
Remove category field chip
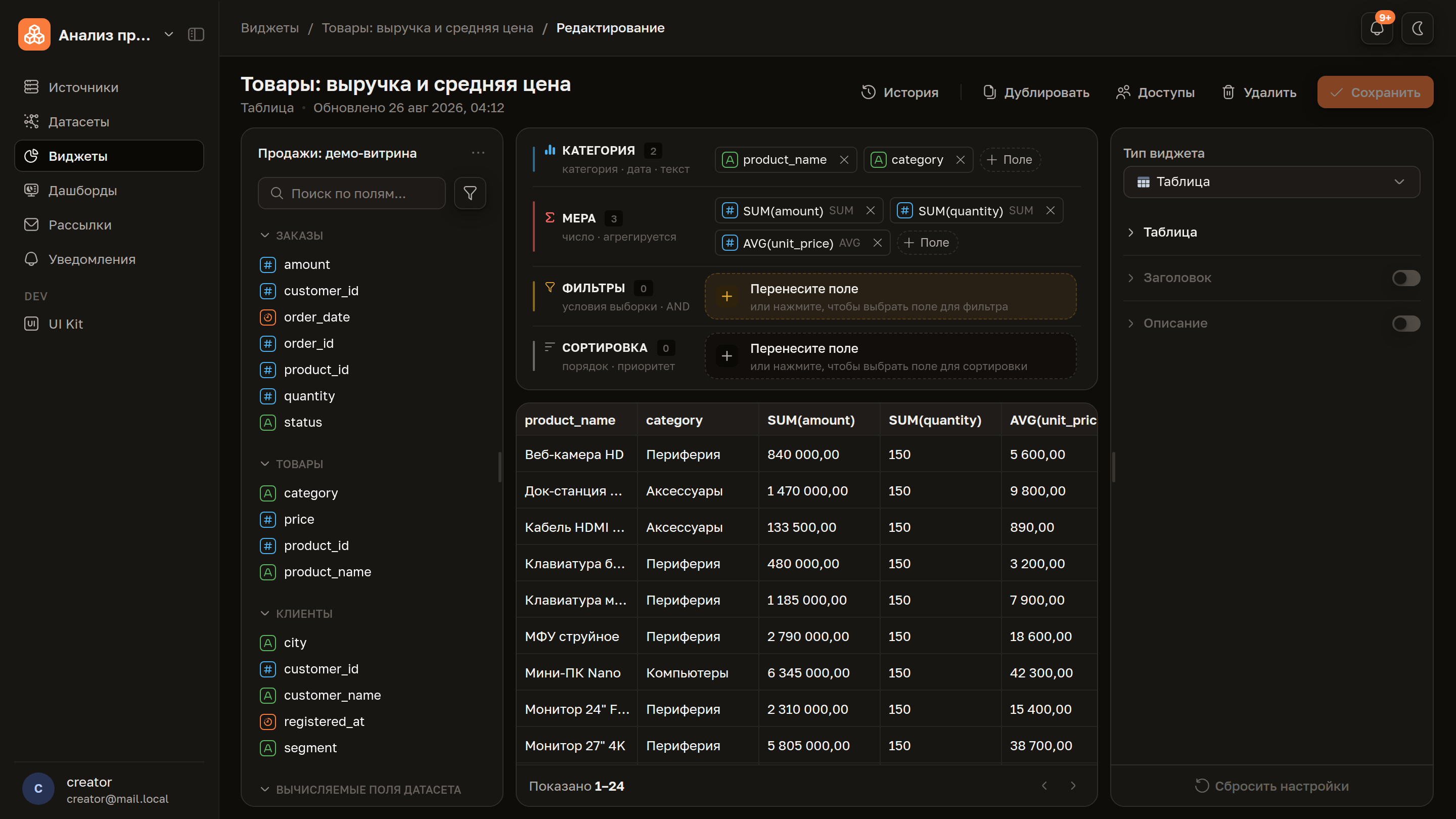pos(961,160)
